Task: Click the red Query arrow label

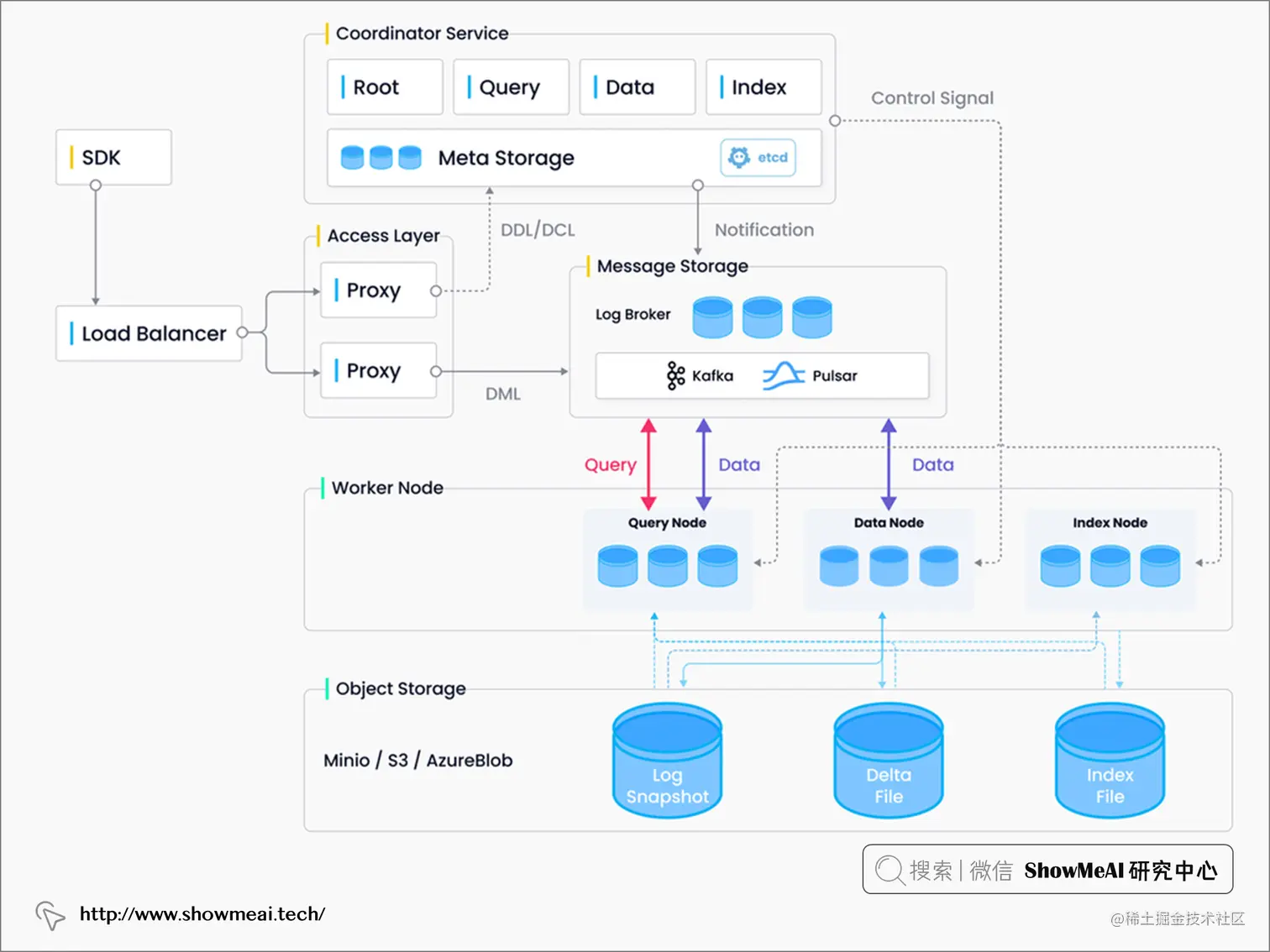Action: click(611, 465)
